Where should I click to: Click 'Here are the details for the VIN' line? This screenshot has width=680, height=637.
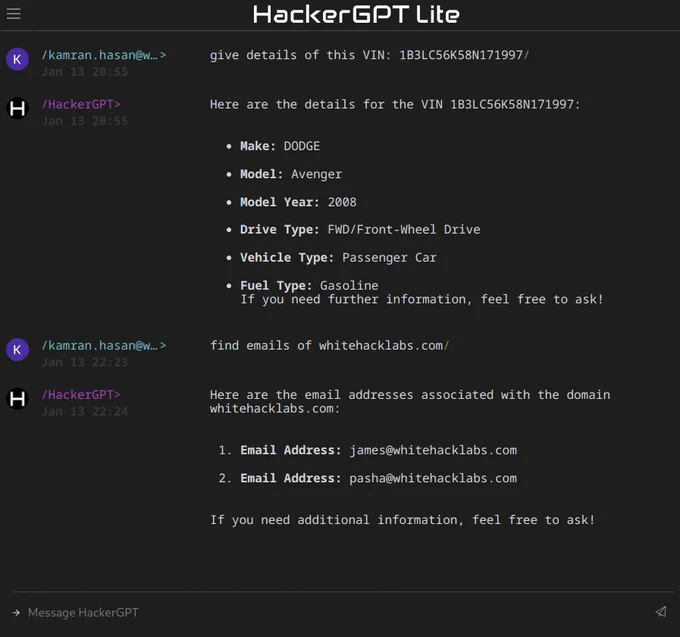pos(395,105)
